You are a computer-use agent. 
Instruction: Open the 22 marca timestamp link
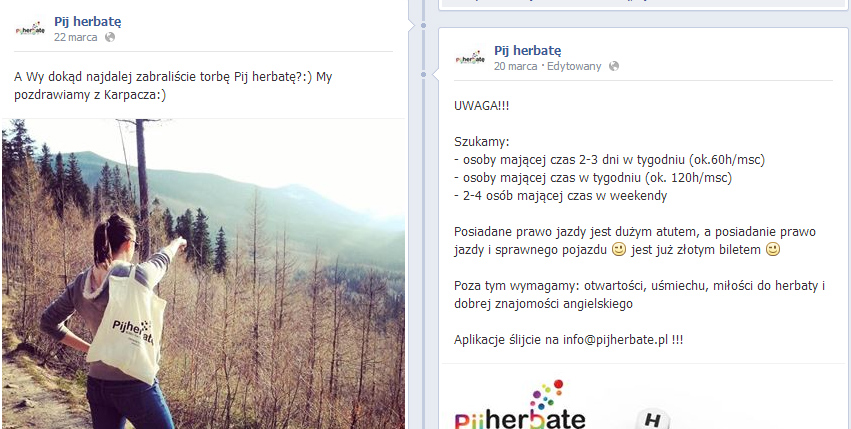[x=75, y=37]
